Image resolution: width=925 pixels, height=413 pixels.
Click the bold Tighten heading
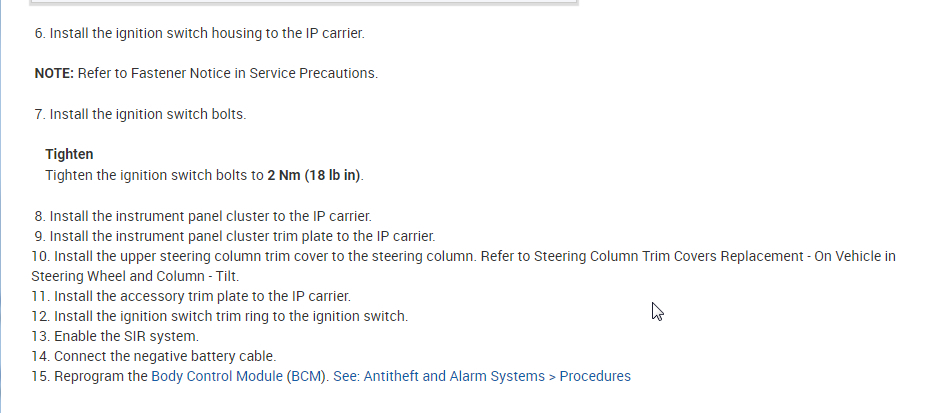69,155
